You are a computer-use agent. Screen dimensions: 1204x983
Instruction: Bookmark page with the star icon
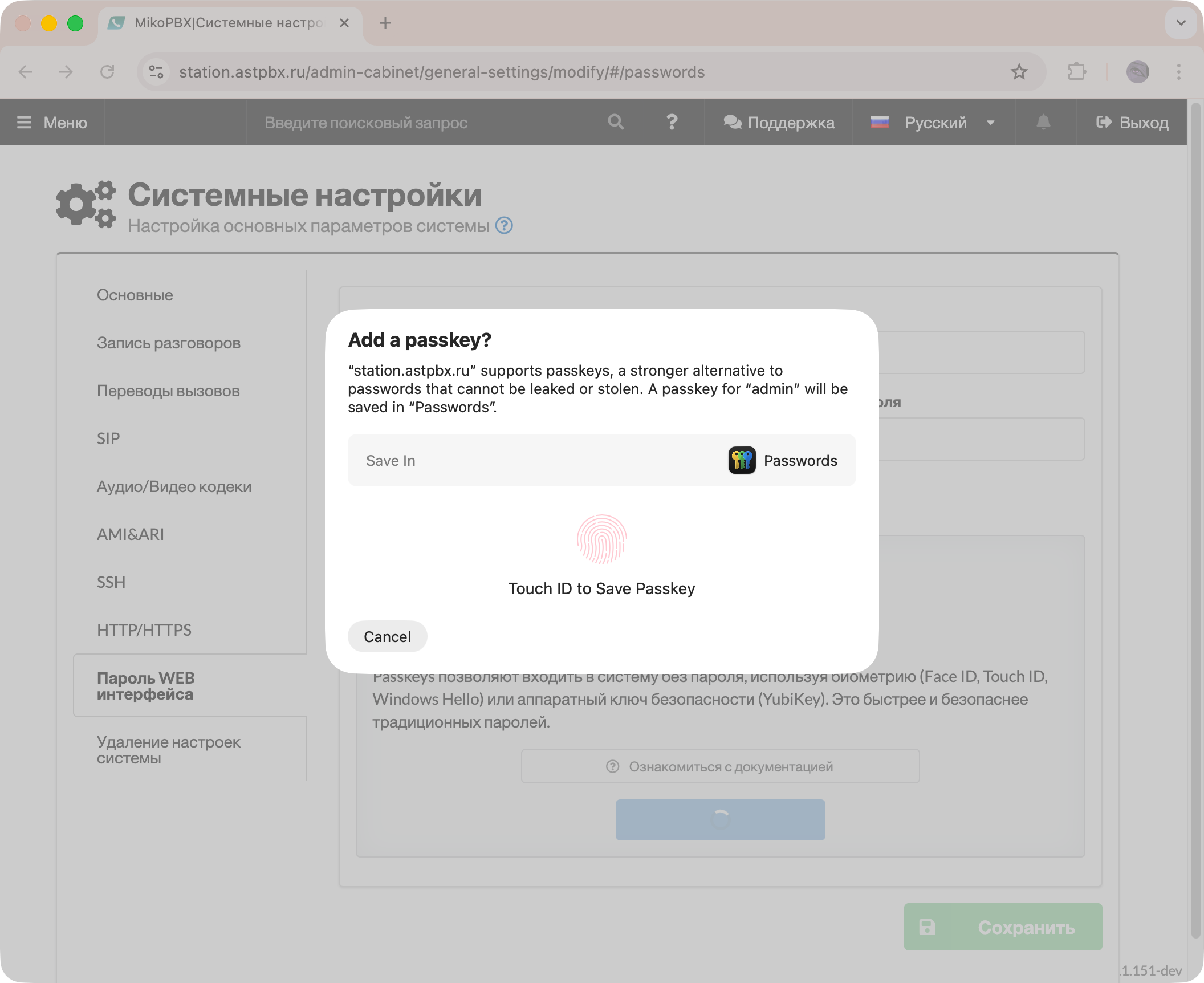point(1019,72)
